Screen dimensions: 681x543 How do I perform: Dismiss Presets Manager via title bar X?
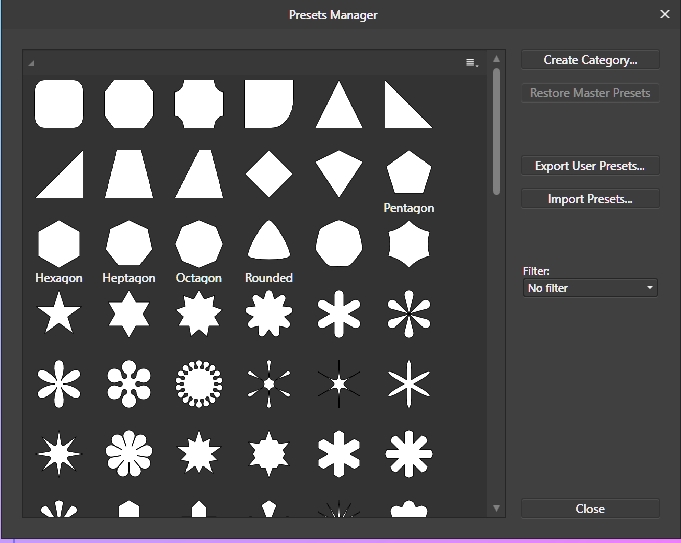[x=664, y=14]
